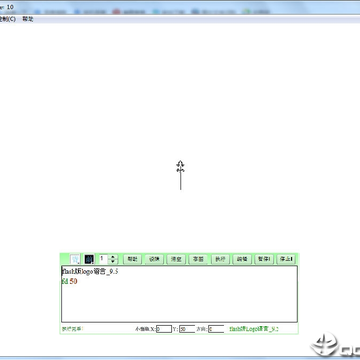Image resolution: width=360 pixels, height=360 pixels.
Task: Pick the black pen color swatch
Action: tap(89, 259)
